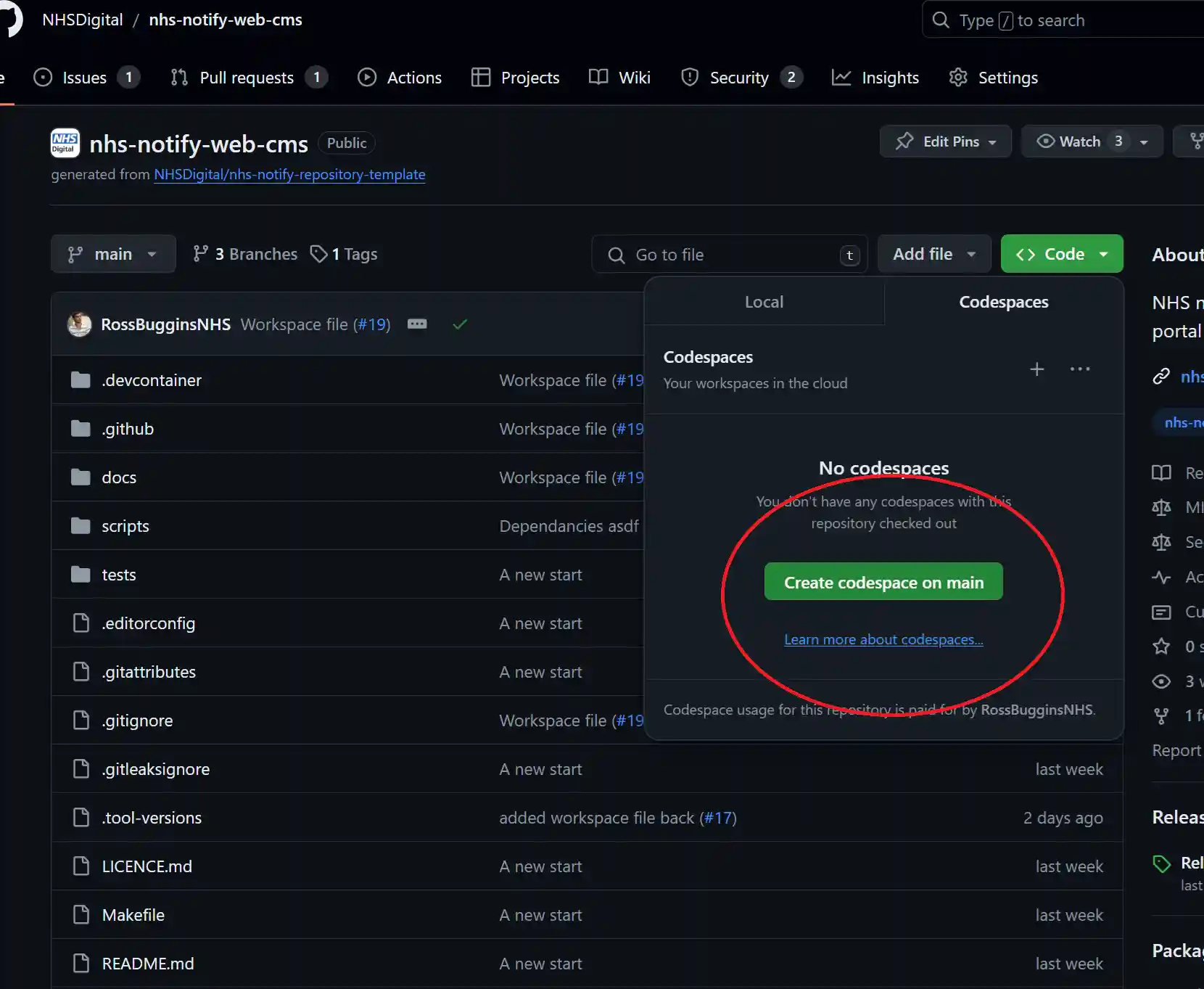The image size is (1204, 989).
Task: Open the main branch selector dropdown
Action: click(x=113, y=254)
